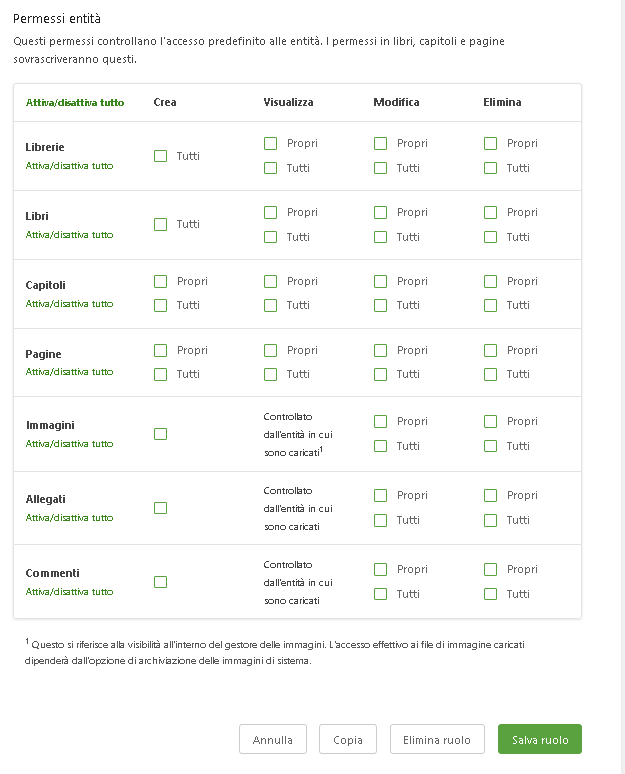
Task: Check the Crea checkbox for Immagini
Action: pos(161,434)
